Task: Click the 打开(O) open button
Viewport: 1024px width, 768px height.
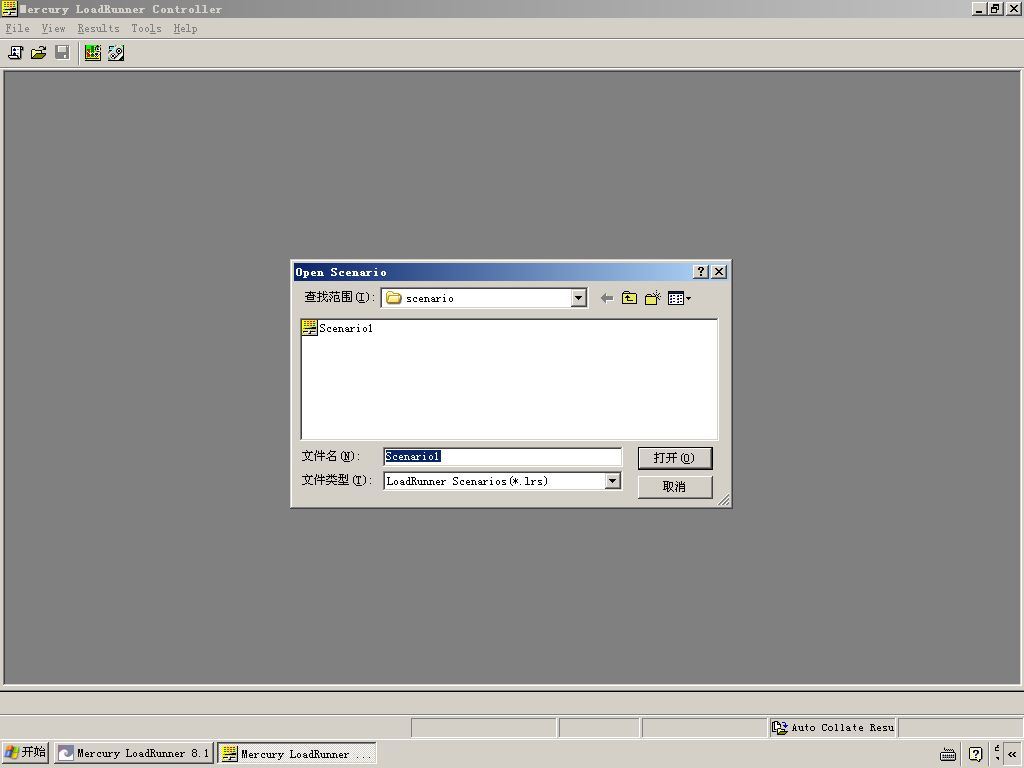Action: click(675, 458)
